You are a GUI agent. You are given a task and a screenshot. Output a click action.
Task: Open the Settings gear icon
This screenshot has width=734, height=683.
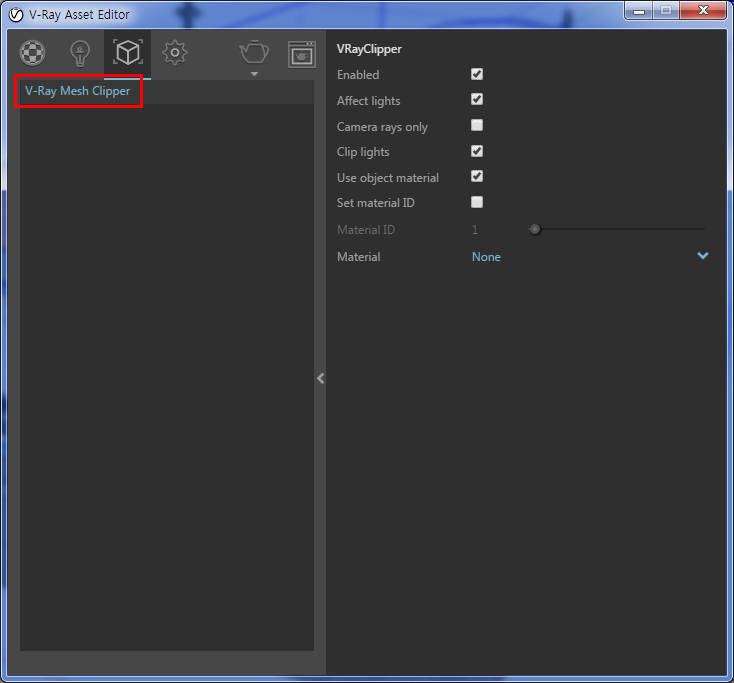point(175,53)
